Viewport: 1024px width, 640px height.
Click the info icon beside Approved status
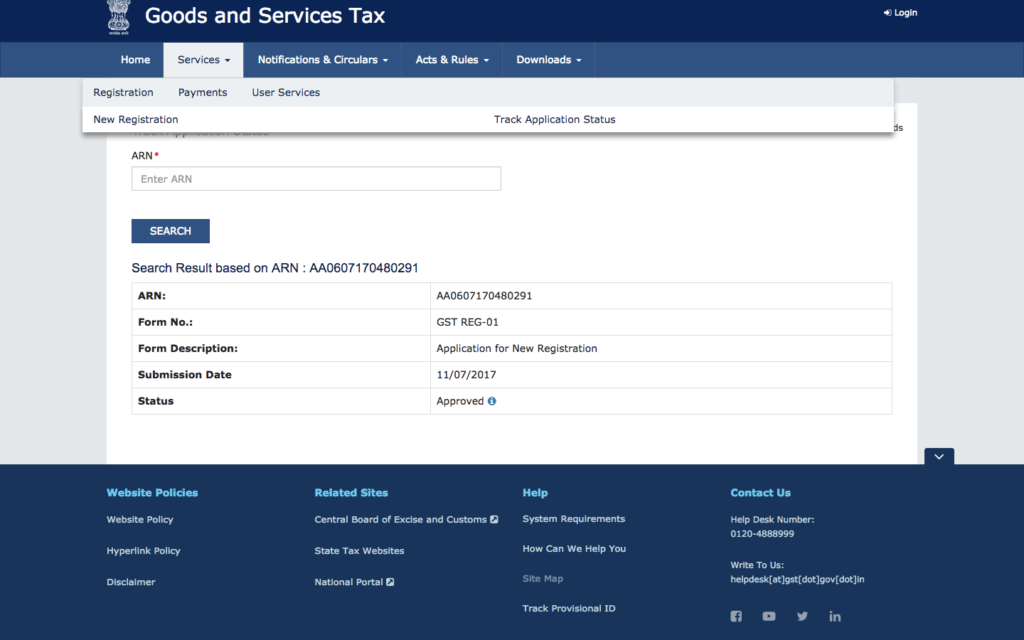point(492,401)
